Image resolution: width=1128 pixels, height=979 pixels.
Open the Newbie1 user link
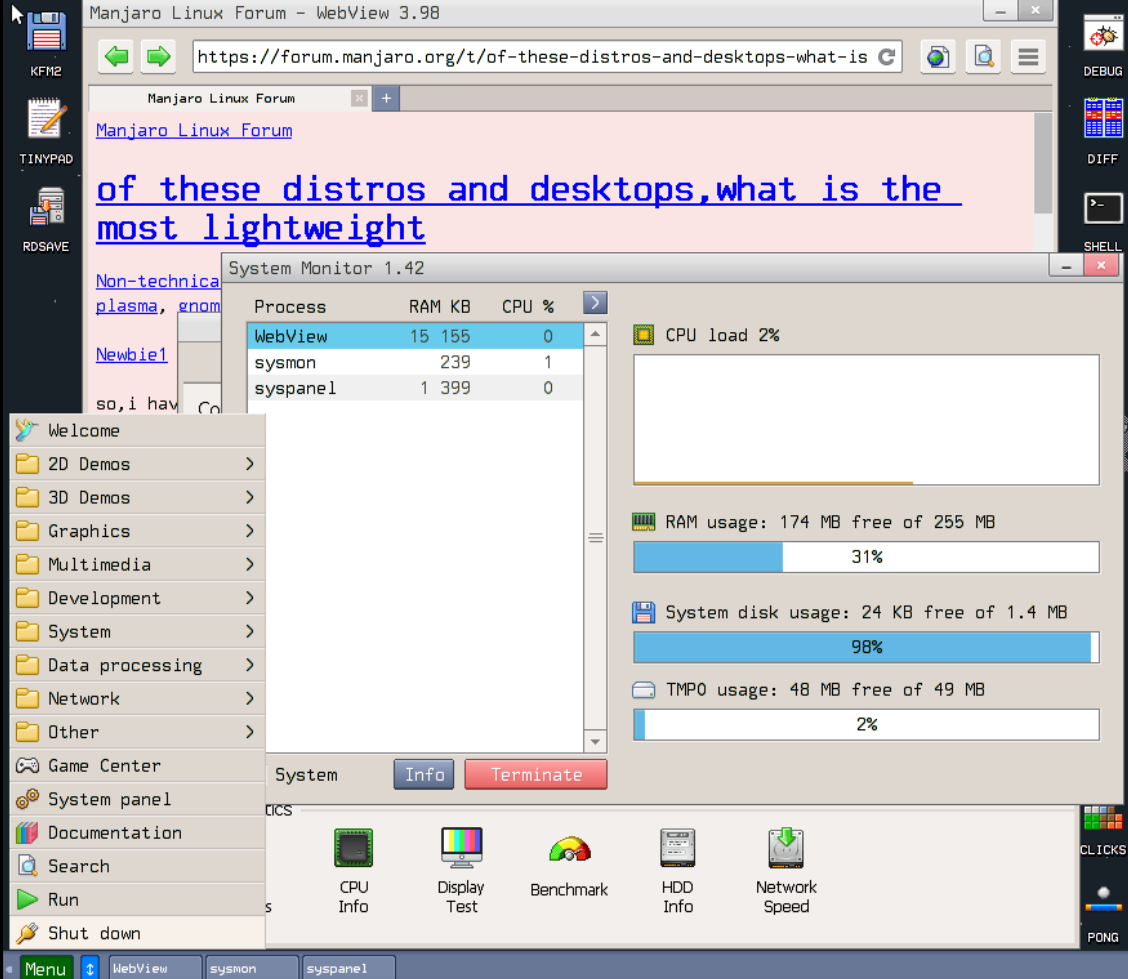point(132,355)
